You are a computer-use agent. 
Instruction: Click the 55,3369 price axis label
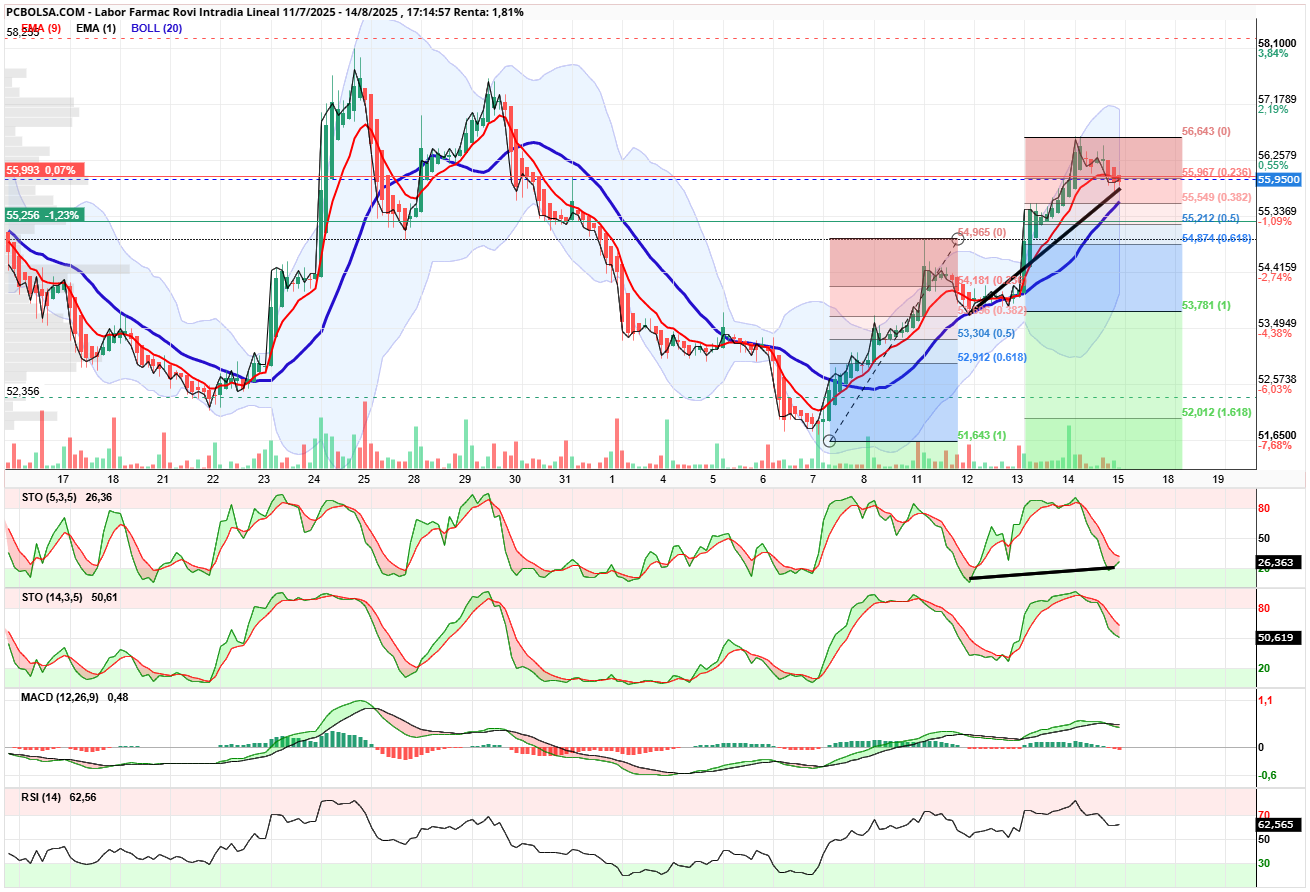coord(1277,211)
